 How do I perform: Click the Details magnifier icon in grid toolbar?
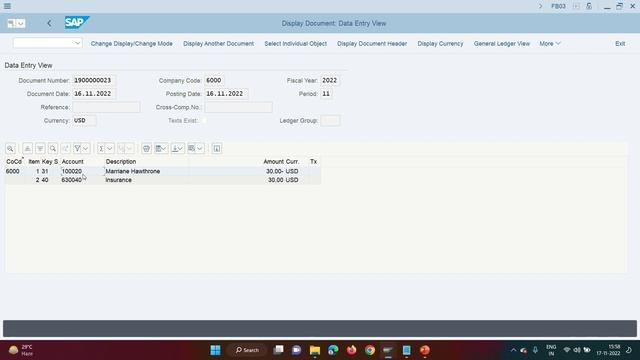[x=11, y=149]
